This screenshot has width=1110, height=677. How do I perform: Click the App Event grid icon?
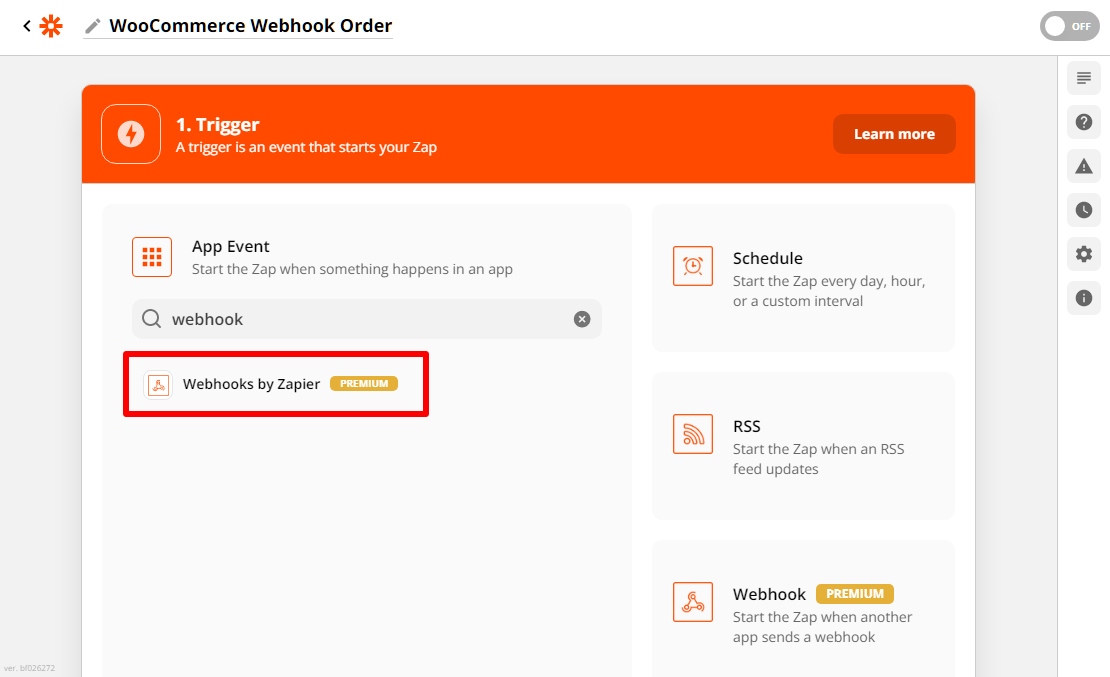[x=151, y=256]
